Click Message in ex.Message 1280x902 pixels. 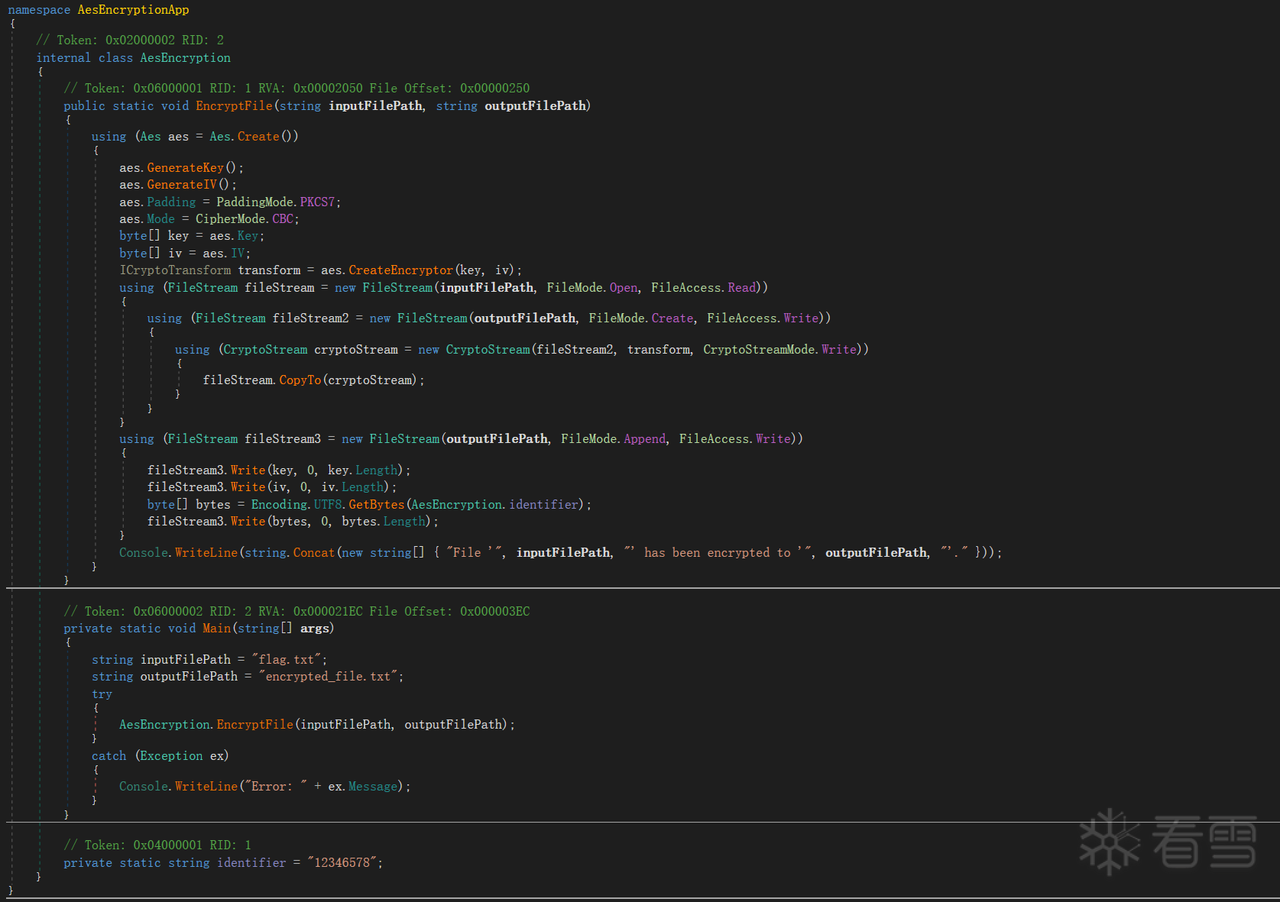[x=373, y=787]
